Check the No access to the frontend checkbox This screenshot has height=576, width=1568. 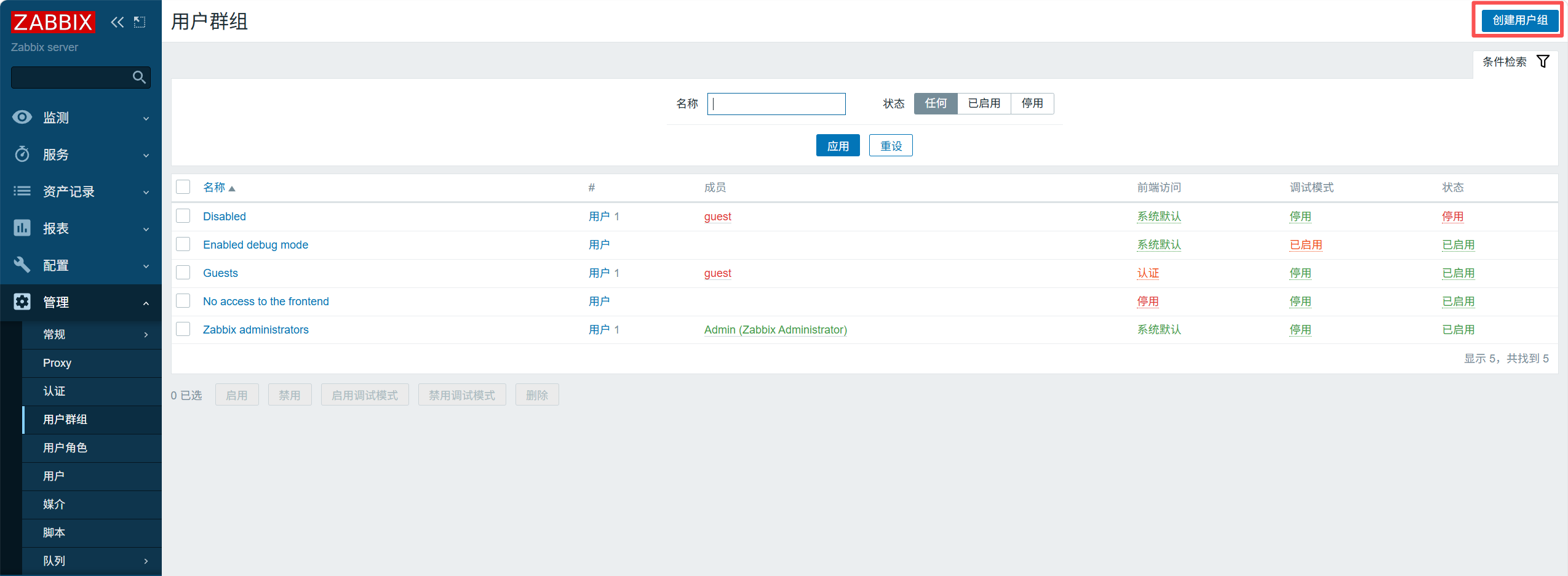pos(183,301)
